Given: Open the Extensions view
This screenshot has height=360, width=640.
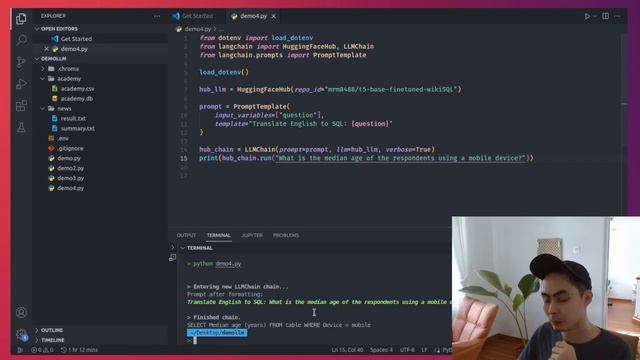Looking at the screenshot, I should coord(21,106).
